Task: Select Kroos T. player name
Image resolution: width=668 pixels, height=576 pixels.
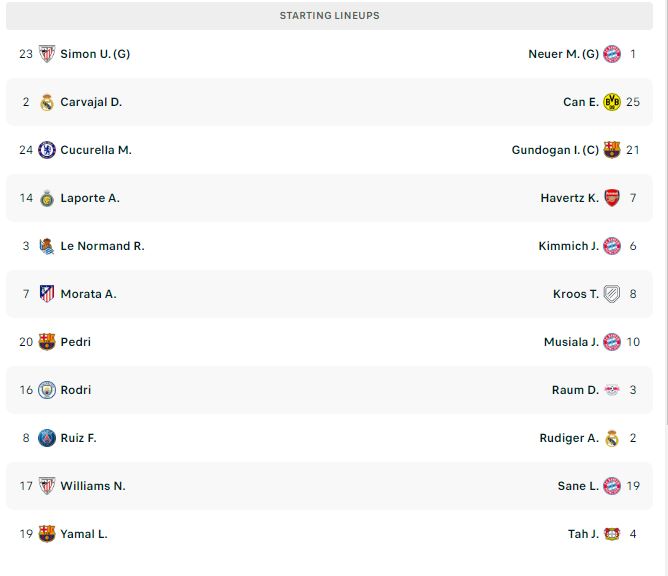Action: tap(576, 294)
